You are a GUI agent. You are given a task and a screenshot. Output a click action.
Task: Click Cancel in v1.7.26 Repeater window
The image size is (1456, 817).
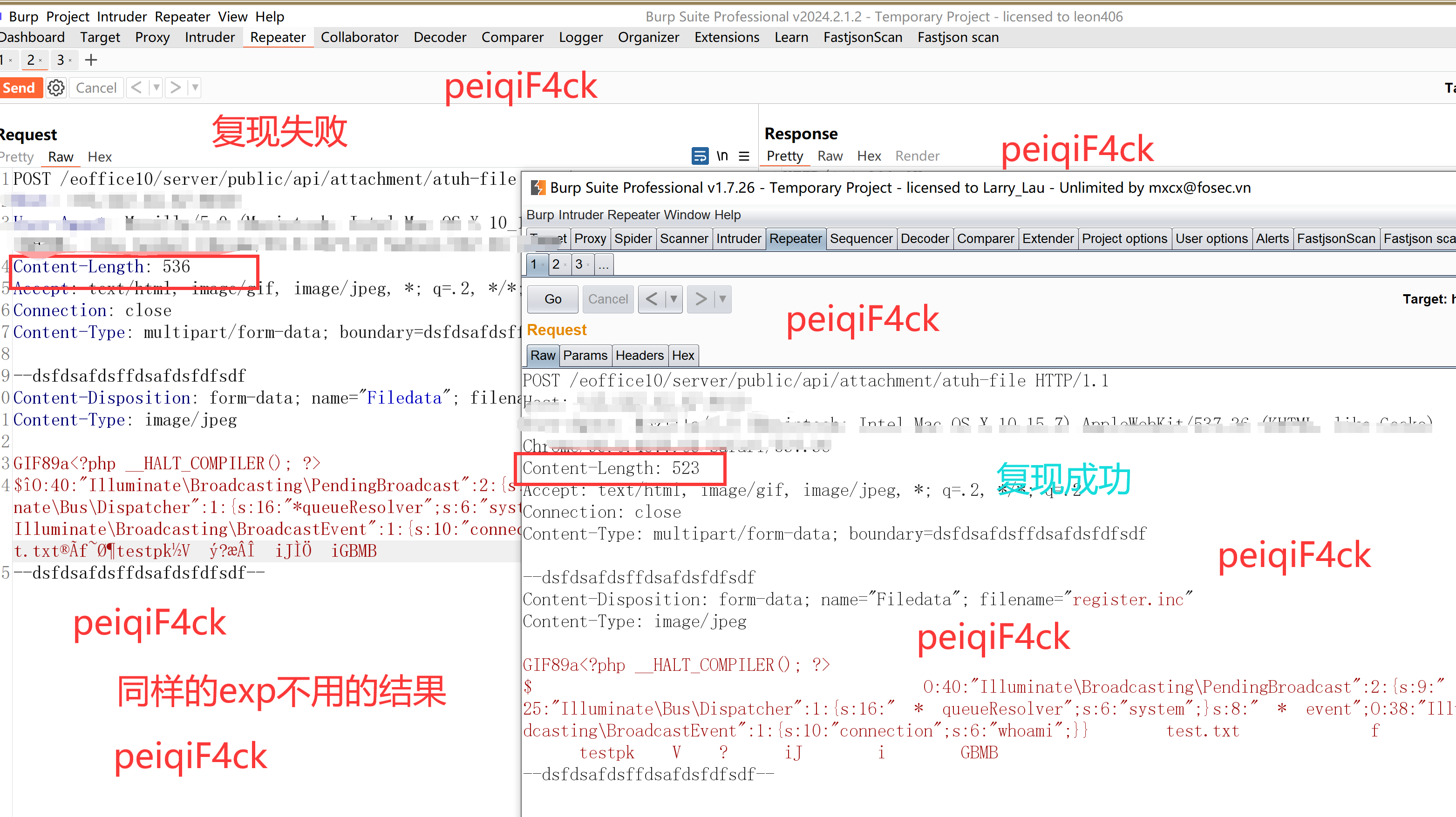[x=608, y=299]
